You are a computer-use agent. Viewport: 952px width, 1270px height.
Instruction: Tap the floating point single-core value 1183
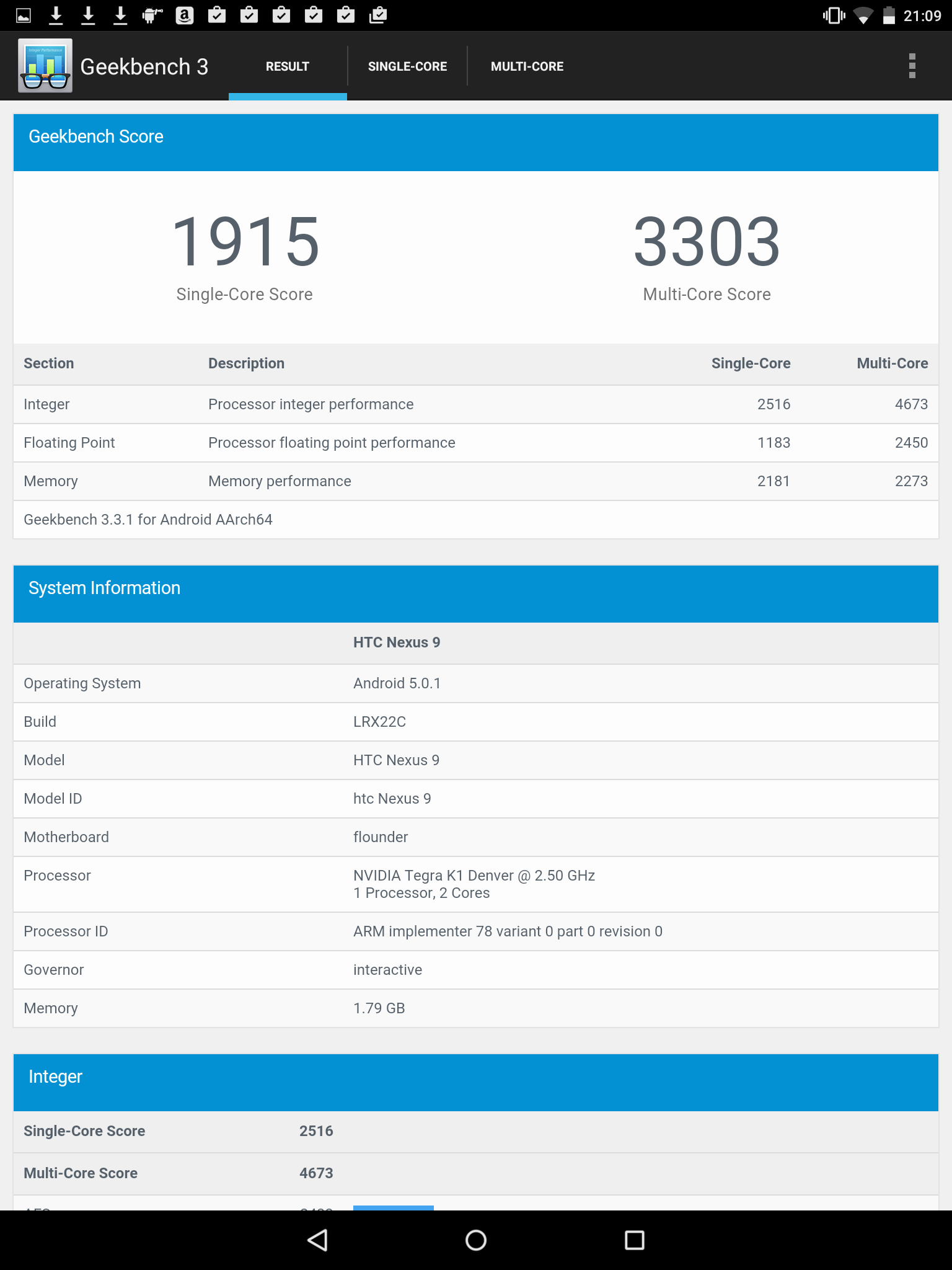(773, 443)
